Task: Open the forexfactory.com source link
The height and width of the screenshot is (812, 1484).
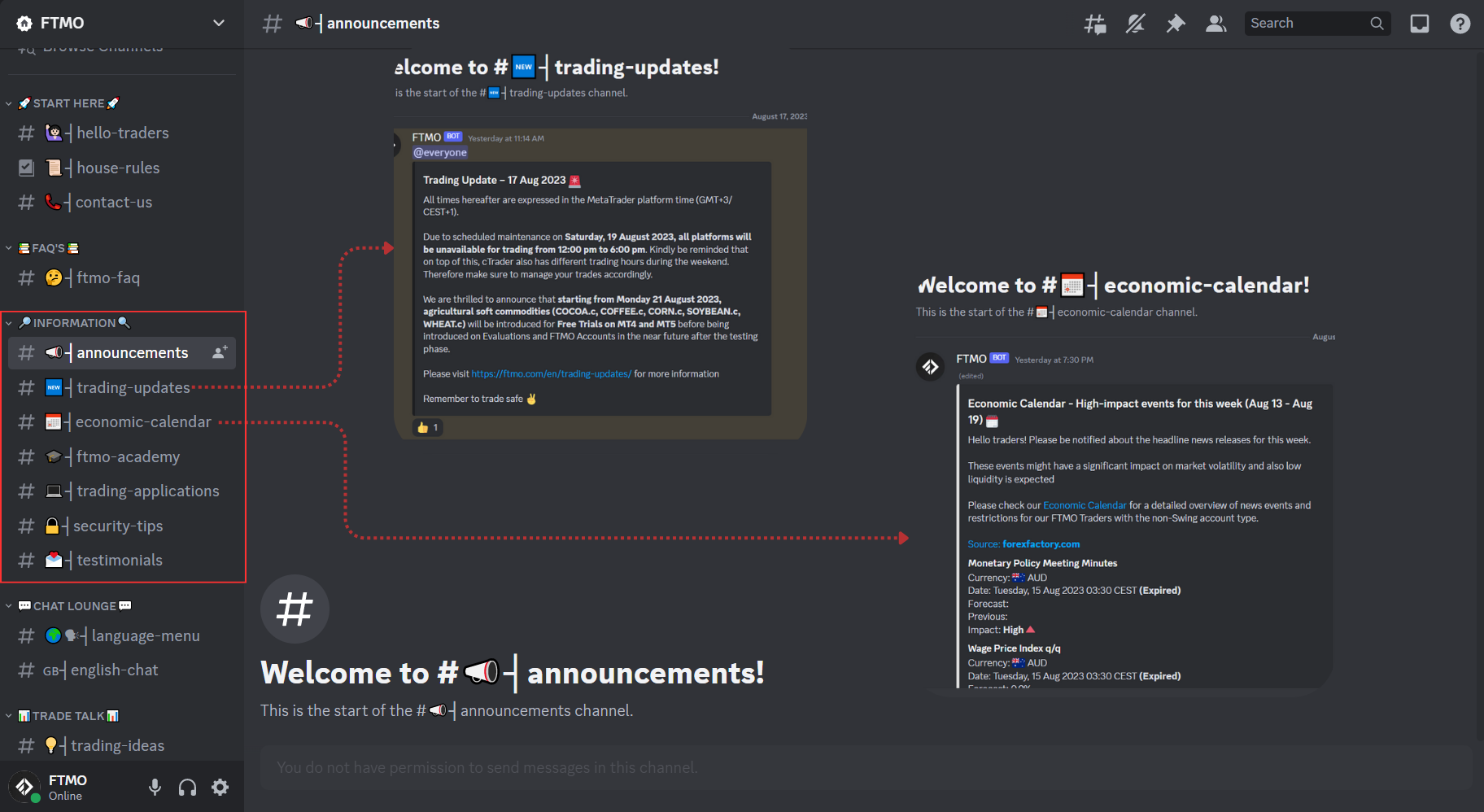Action: click(x=1041, y=544)
